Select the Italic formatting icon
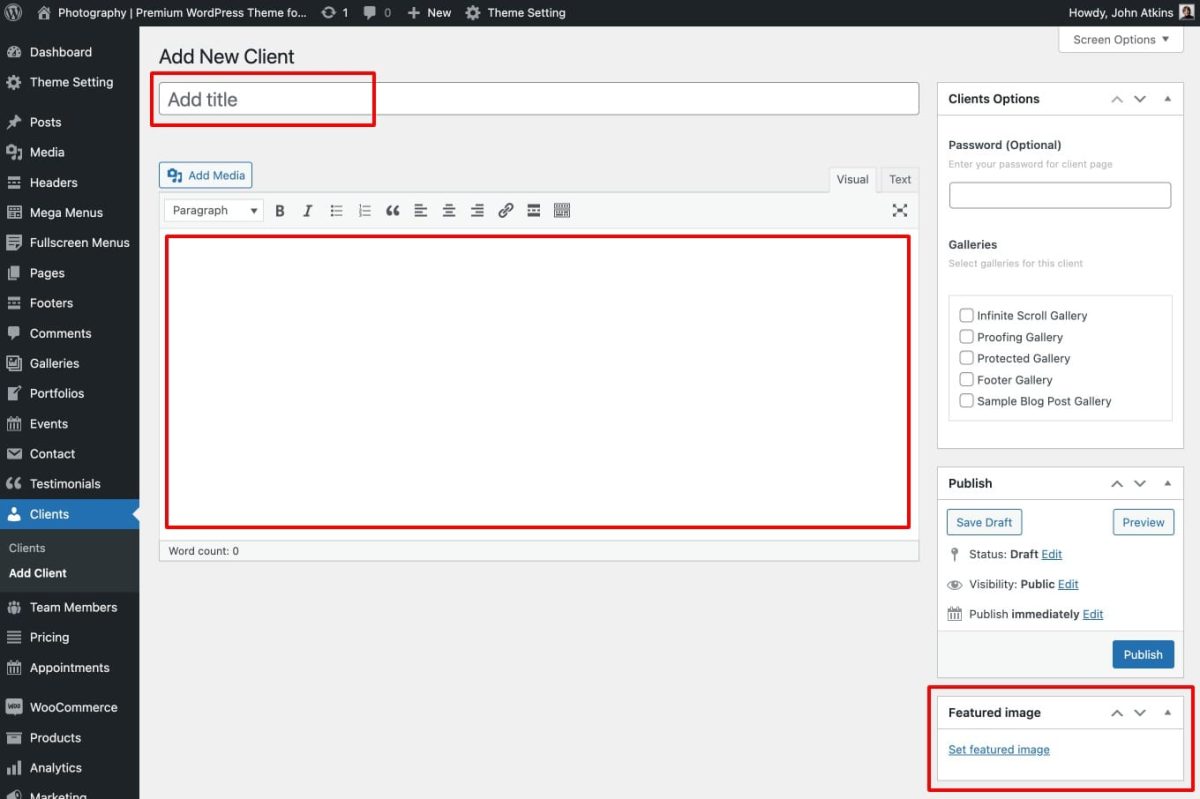The width and height of the screenshot is (1200, 799). pos(307,210)
